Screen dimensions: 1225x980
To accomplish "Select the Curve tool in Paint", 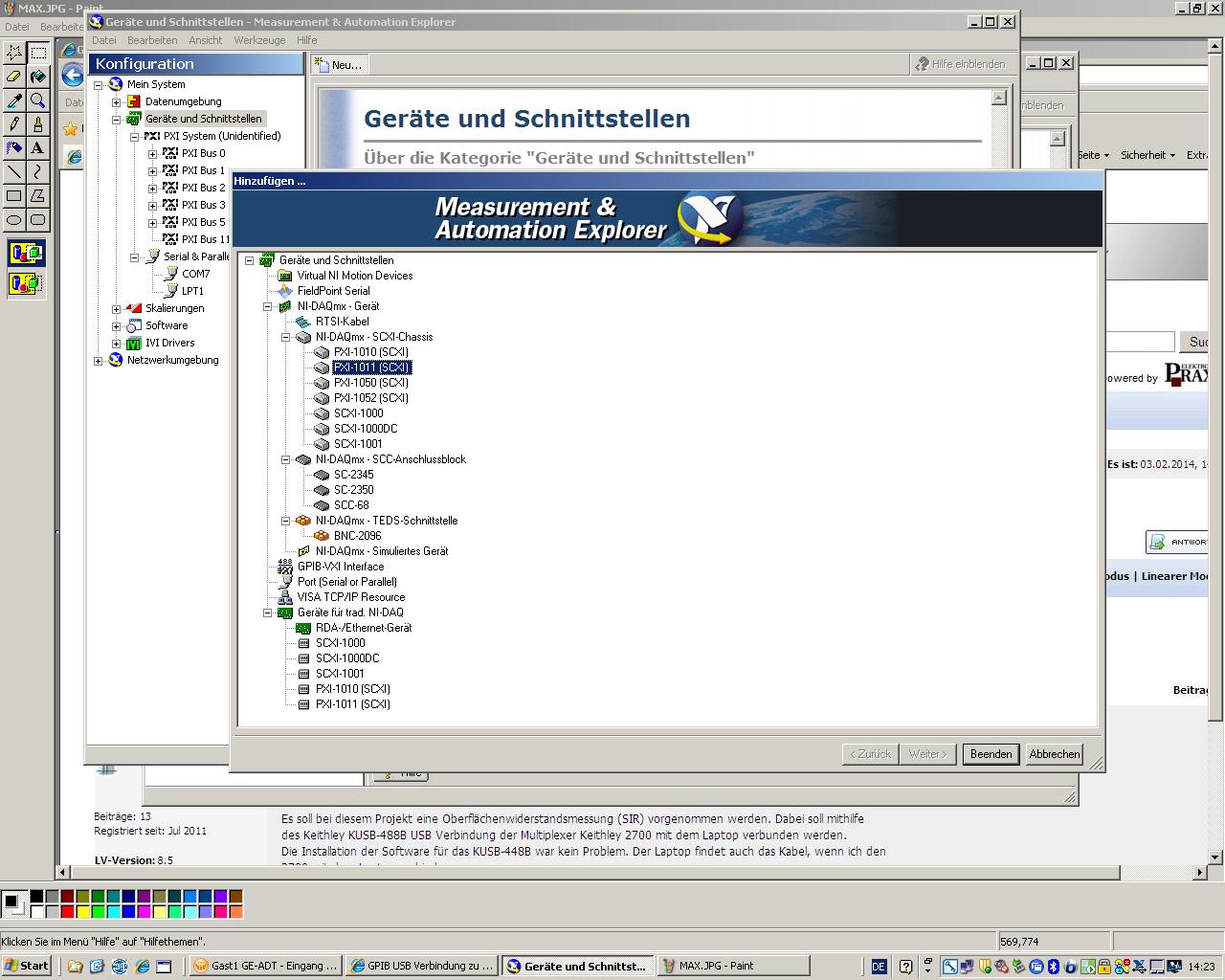I will point(37,172).
